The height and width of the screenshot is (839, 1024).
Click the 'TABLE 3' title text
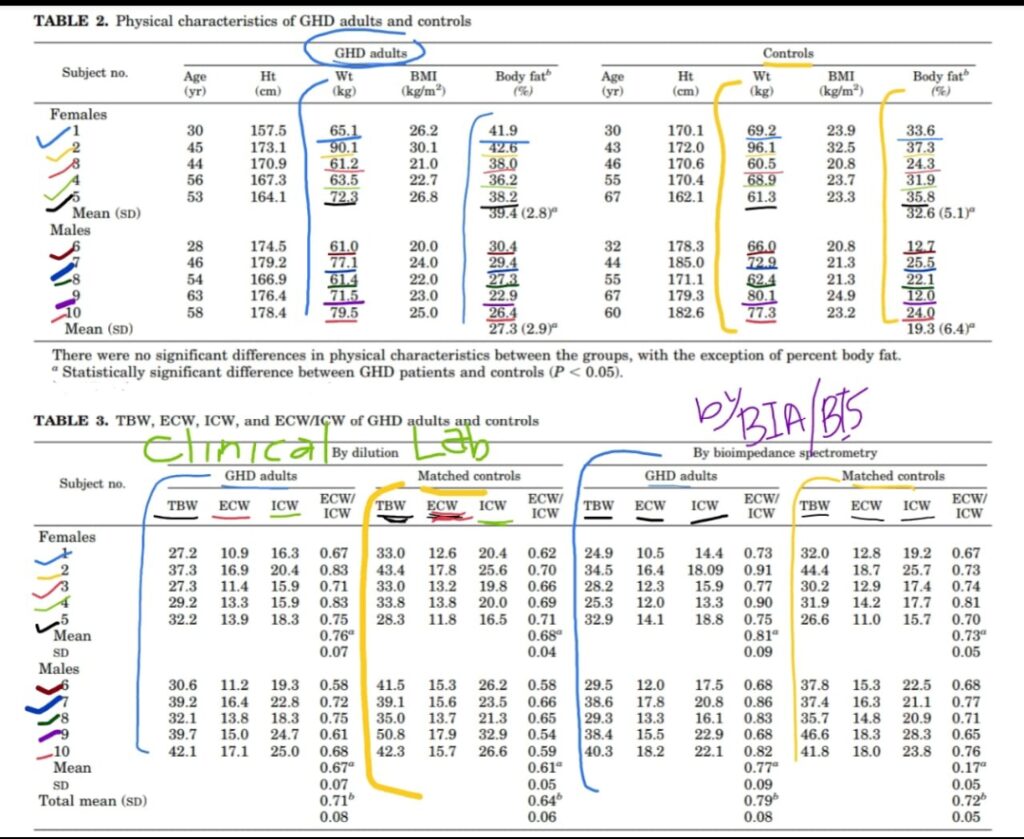point(72,421)
